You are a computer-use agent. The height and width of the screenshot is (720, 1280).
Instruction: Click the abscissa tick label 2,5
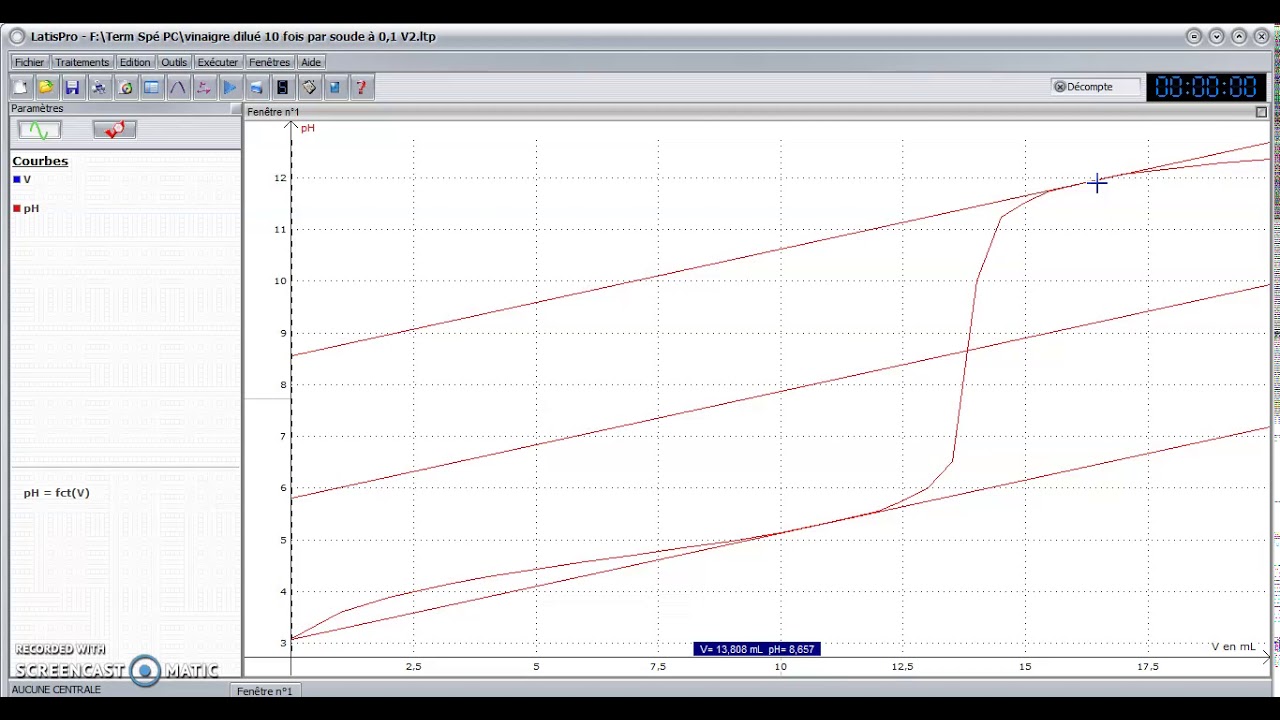click(x=413, y=667)
